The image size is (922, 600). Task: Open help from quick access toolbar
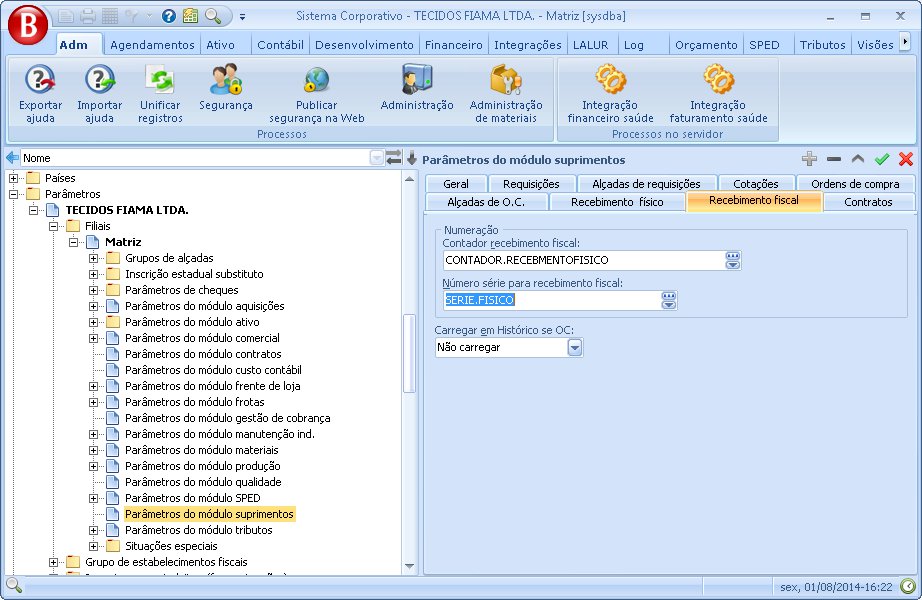[x=169, y=16]
